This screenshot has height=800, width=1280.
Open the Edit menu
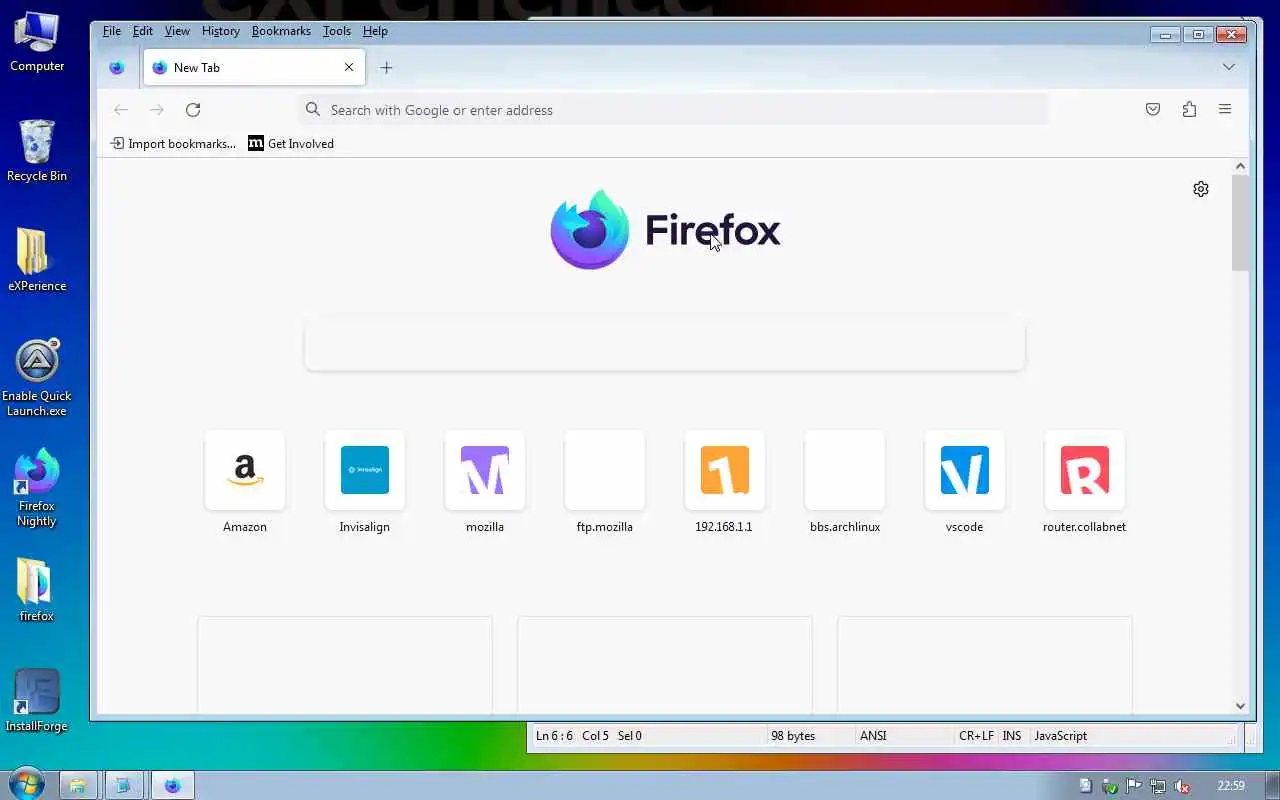(143, 31)
